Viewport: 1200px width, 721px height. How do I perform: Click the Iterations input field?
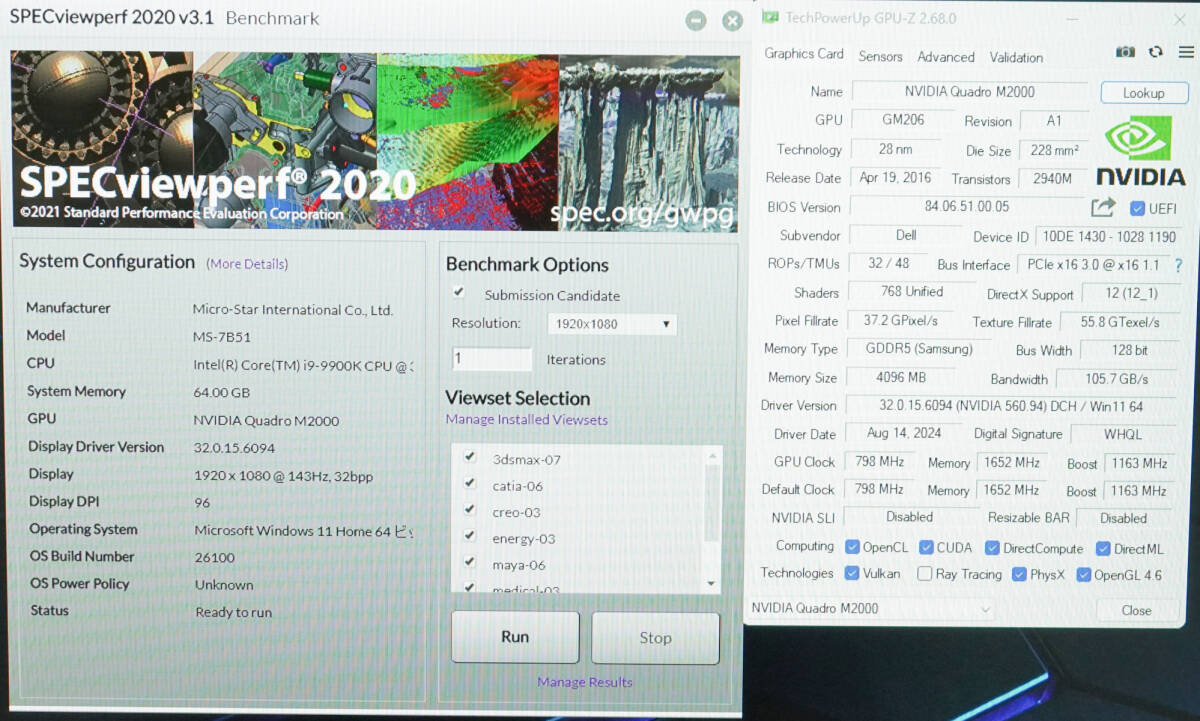tap(492, 359)
